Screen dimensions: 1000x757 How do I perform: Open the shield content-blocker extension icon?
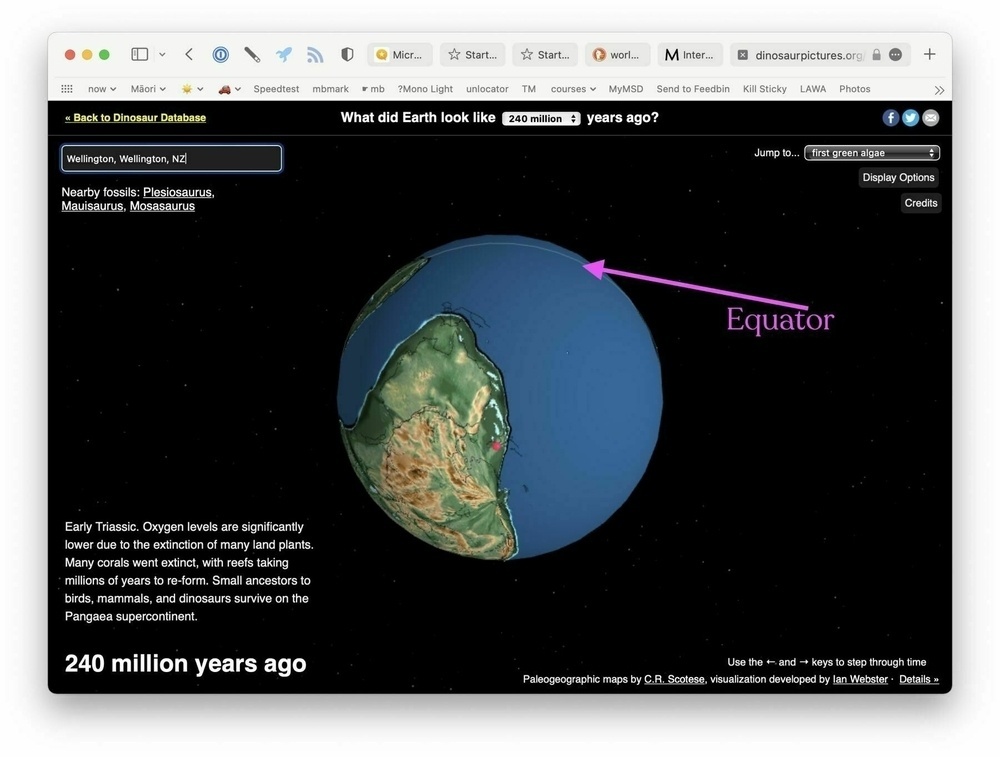pyautogui.click(x=346, y=54)
